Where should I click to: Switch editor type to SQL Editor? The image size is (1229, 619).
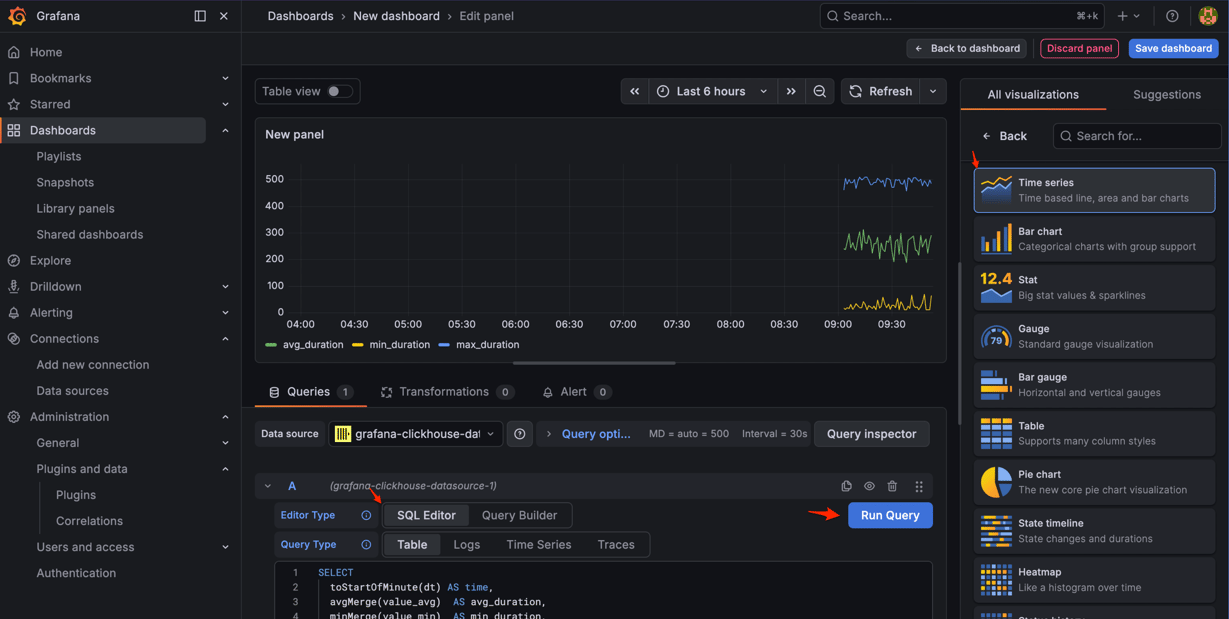[426, 515]
